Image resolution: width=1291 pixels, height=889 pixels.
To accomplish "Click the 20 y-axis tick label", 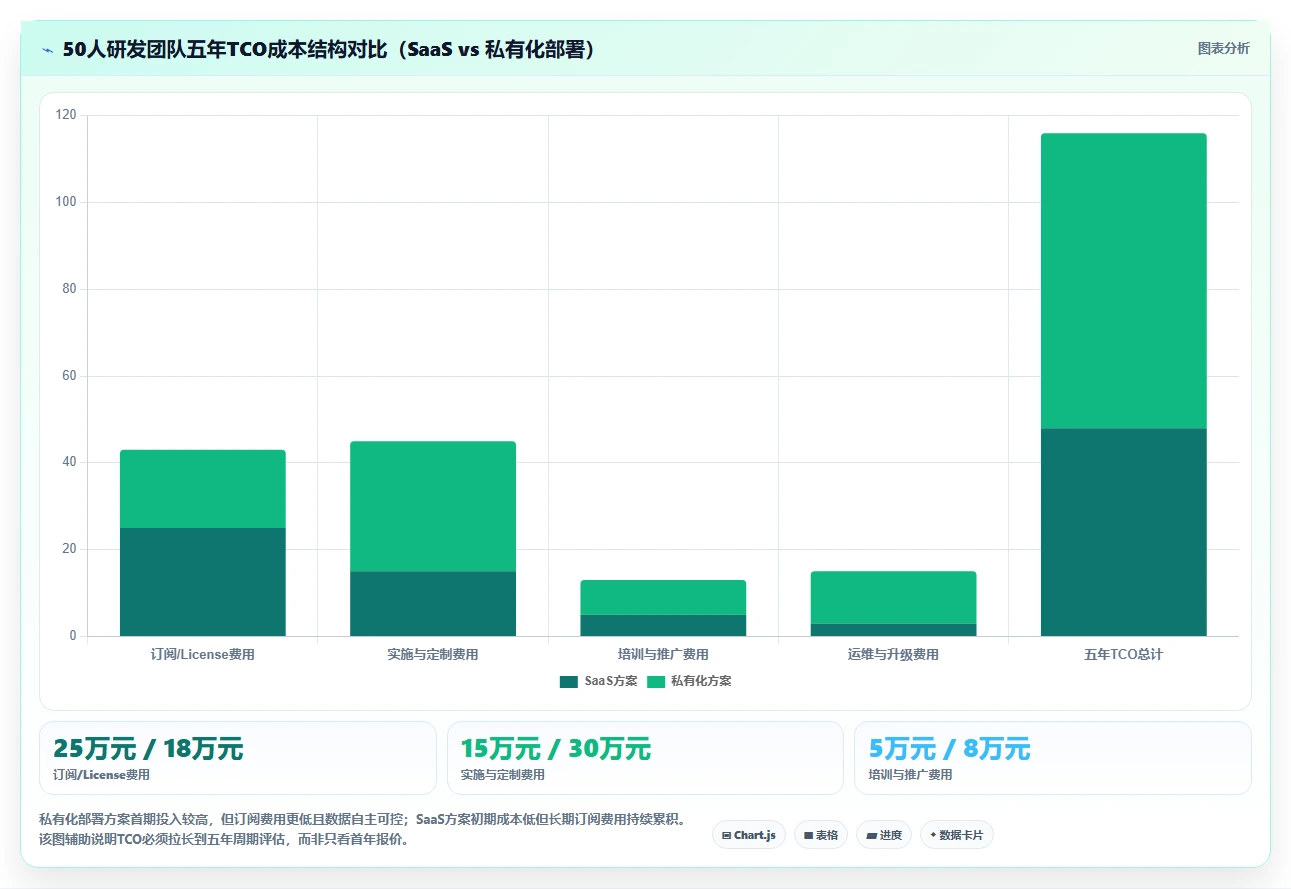I will [x=69, y=549].
